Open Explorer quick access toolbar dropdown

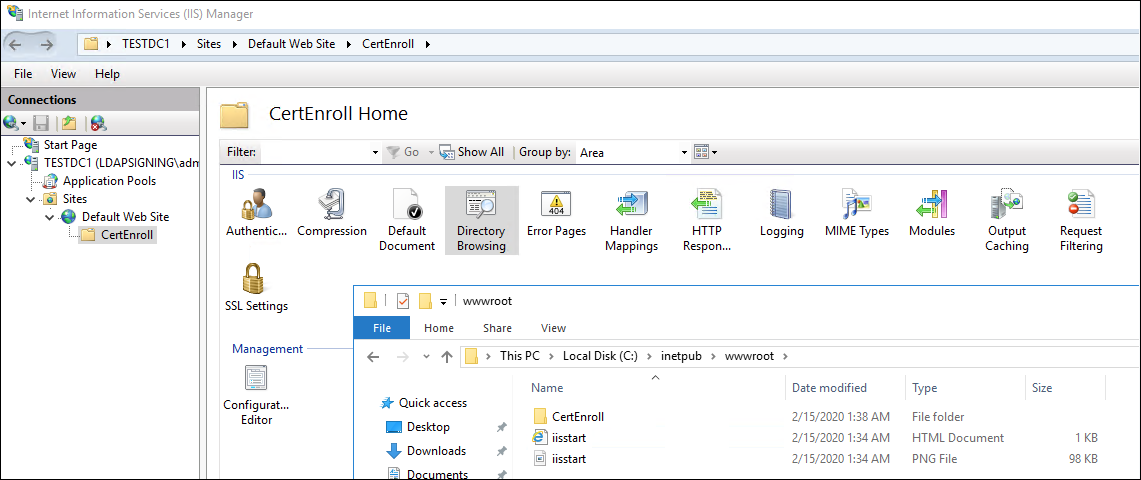443,302
